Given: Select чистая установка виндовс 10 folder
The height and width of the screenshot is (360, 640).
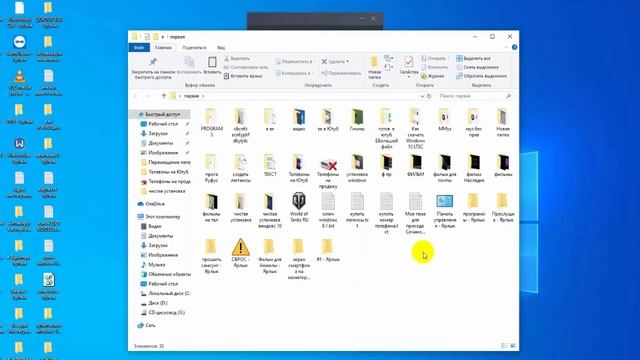Looking at the screenshot, I should click(x=269, y=202).
